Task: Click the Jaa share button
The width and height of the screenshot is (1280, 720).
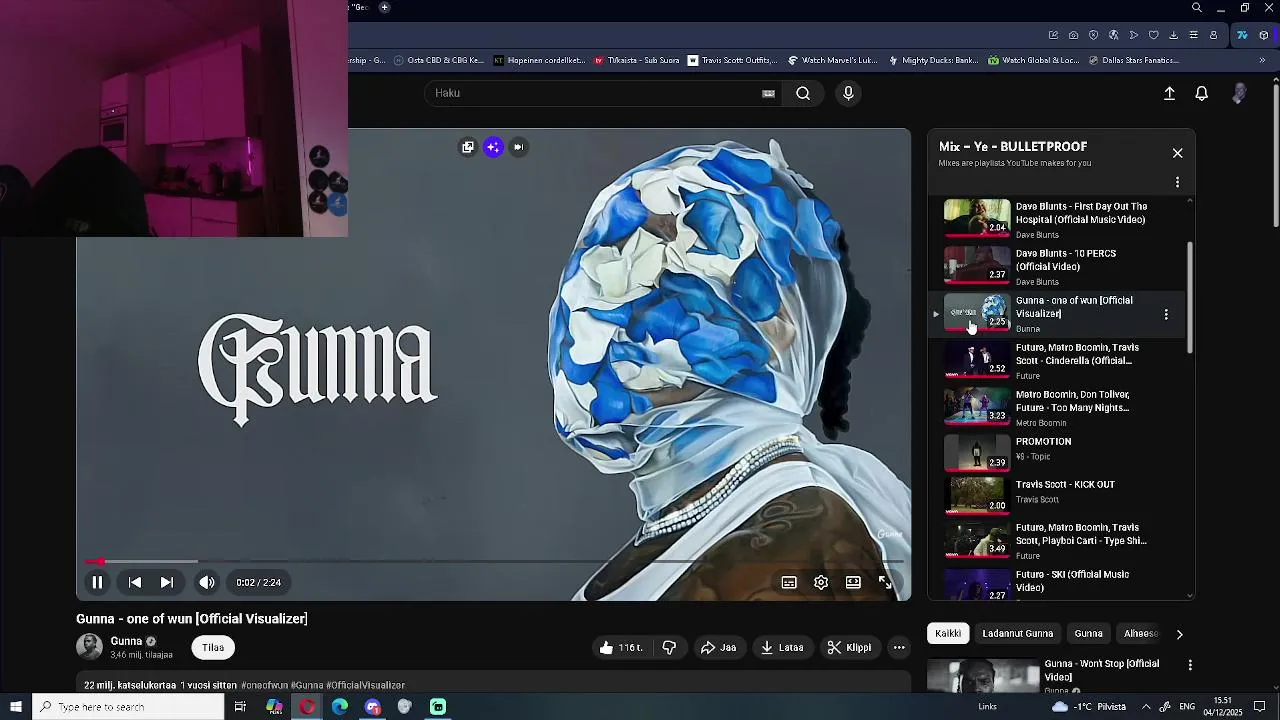Action: (x=718, y=648)
